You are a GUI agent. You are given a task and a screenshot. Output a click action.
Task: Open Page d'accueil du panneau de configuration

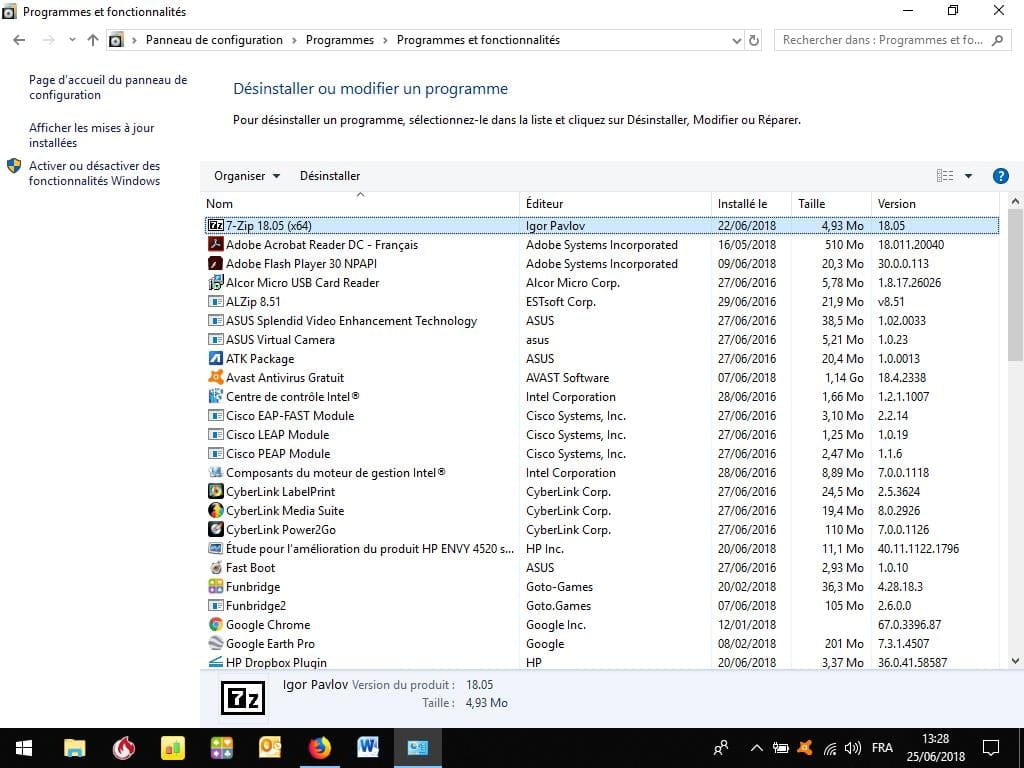coord(108,88)
